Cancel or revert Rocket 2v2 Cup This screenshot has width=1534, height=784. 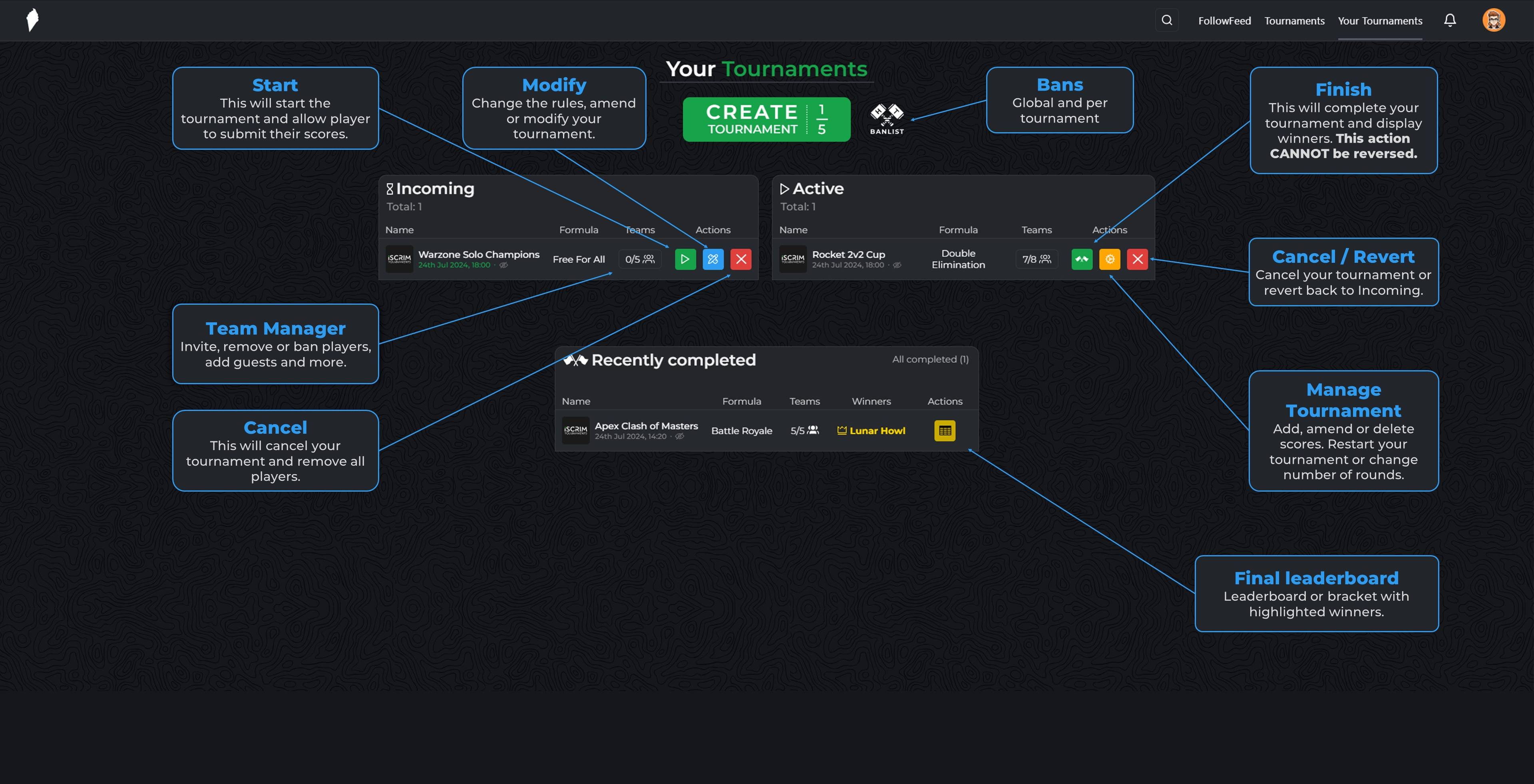click(x=1137, y=259)
